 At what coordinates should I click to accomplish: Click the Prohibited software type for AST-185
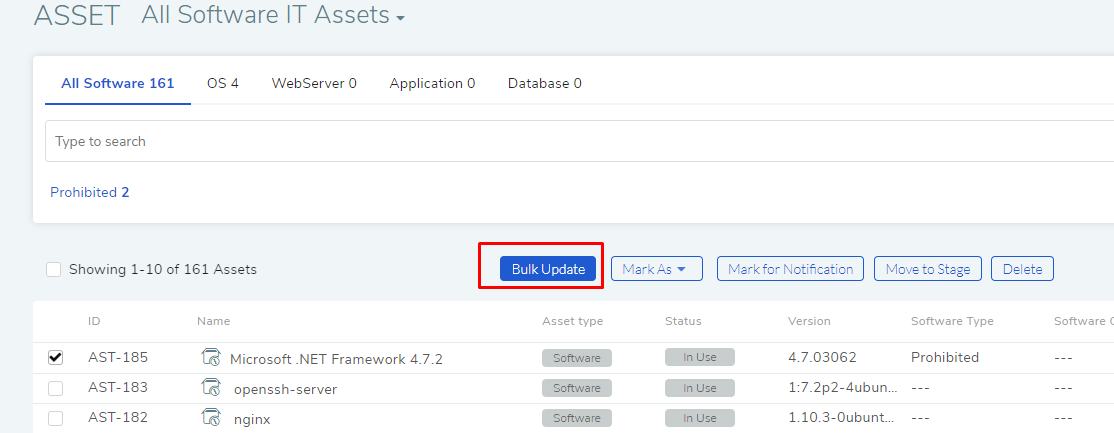point(945,357)
